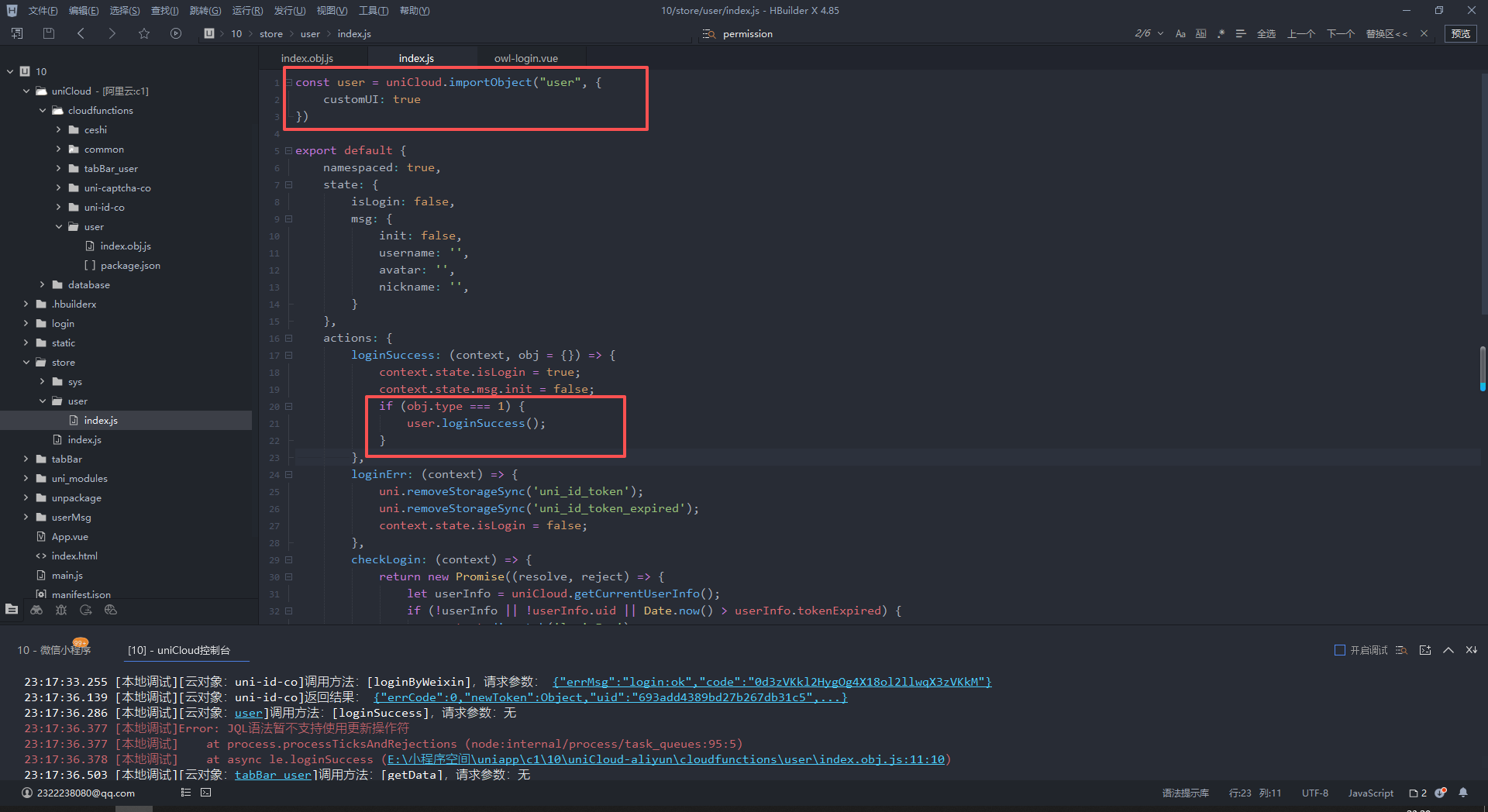
Task: Click the editor vertical scrollbar thumb
Action: pos(1483,368)
